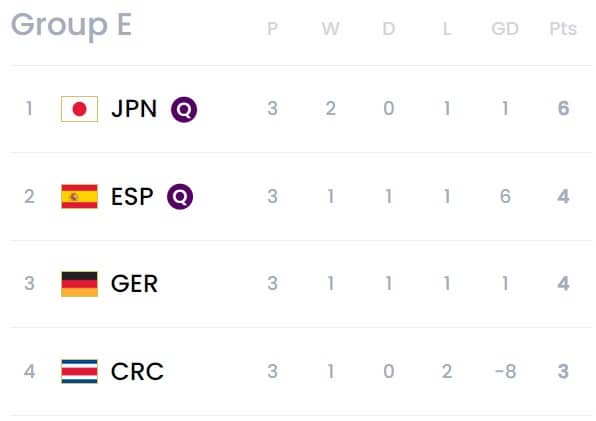Image resolution: width=596 pixels, height=421 pixels.
Task: Click the P column header
Action: point(272,28)
